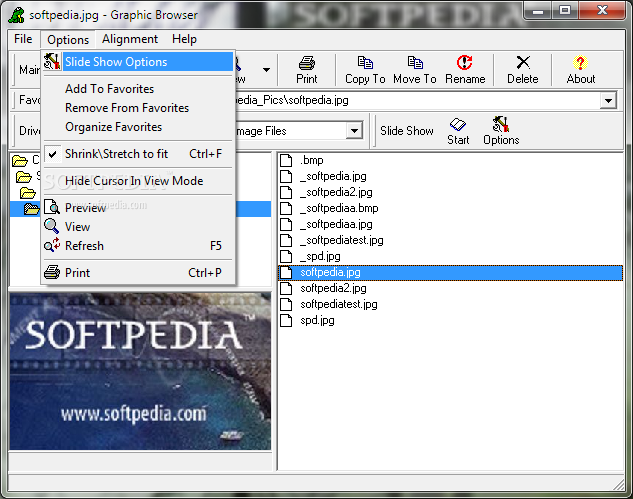Image resolution: width=633 pixels, height=499 pixels.
Task: Select _softpedia.jpg in the file list
Action: coord(333,176)
